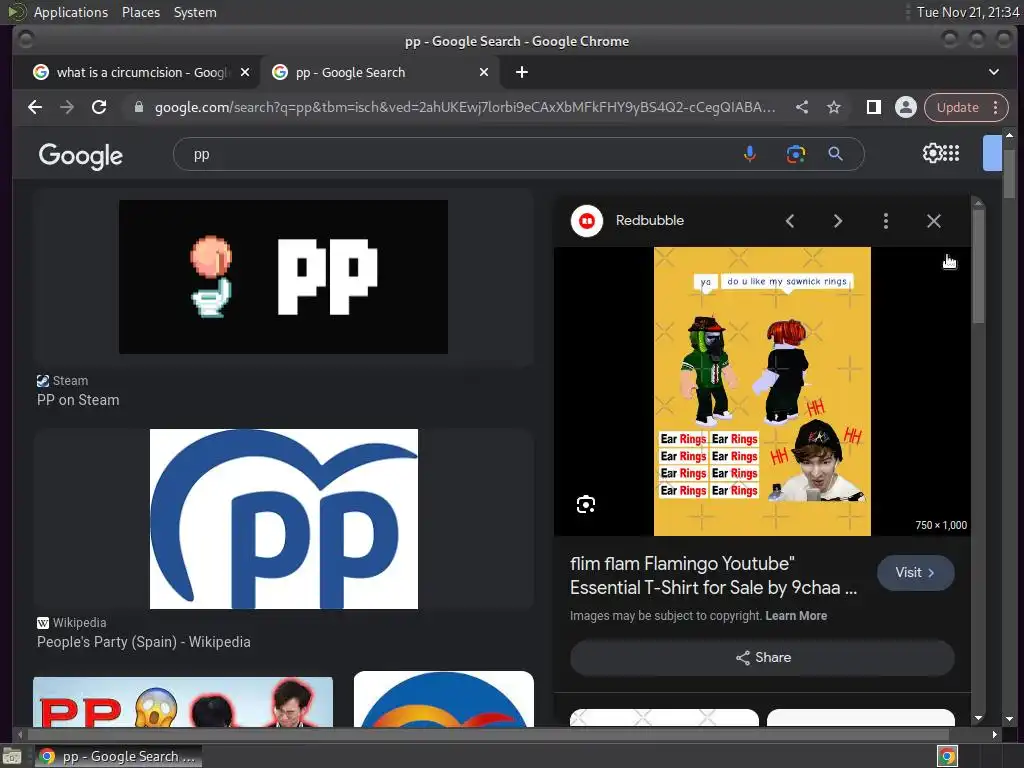Go back to the previous page
The width and height of the screenshot is (1024, 768).
[35, 107]
